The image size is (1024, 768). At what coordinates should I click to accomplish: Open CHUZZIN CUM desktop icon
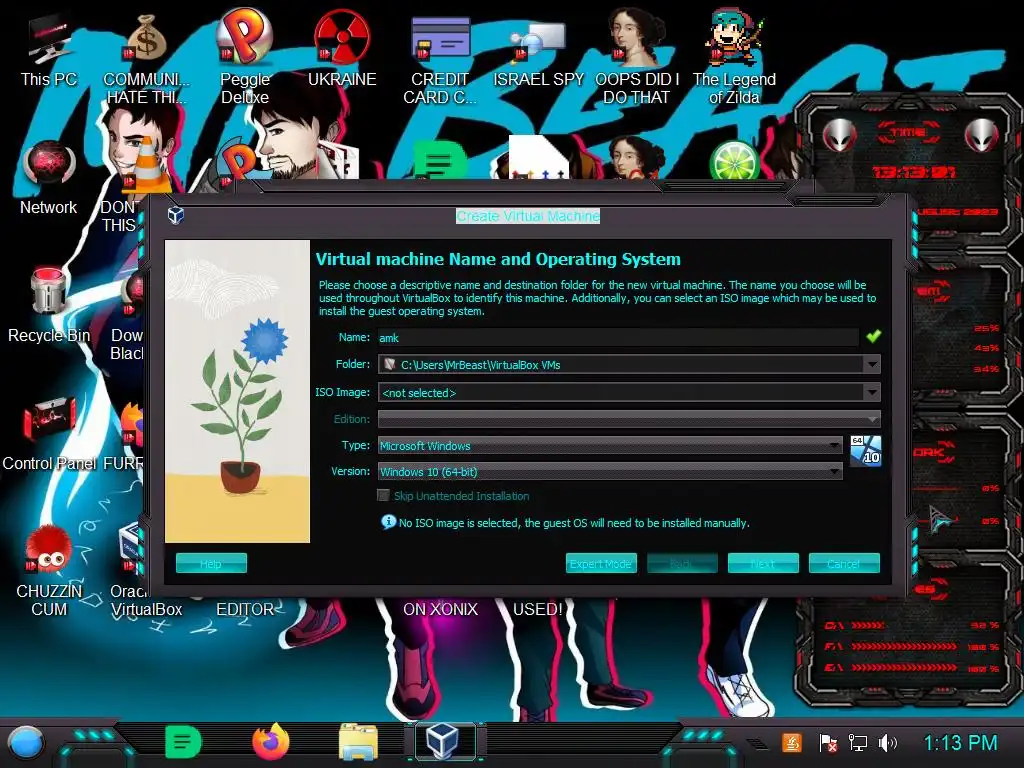click(x=48, y=571)
